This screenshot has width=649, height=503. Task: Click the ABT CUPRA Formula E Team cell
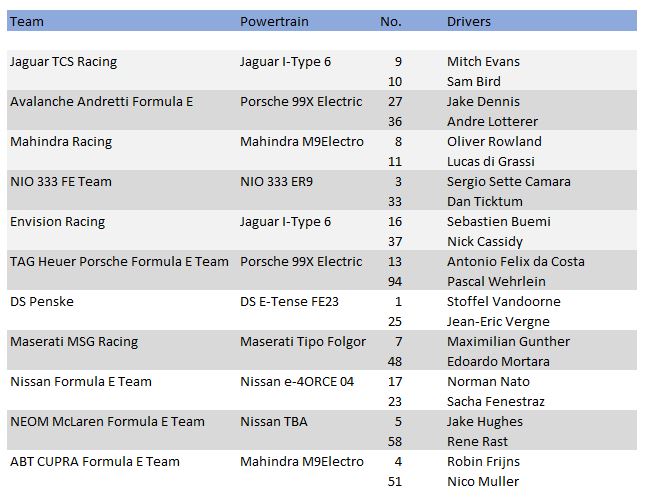coord(95,461)
